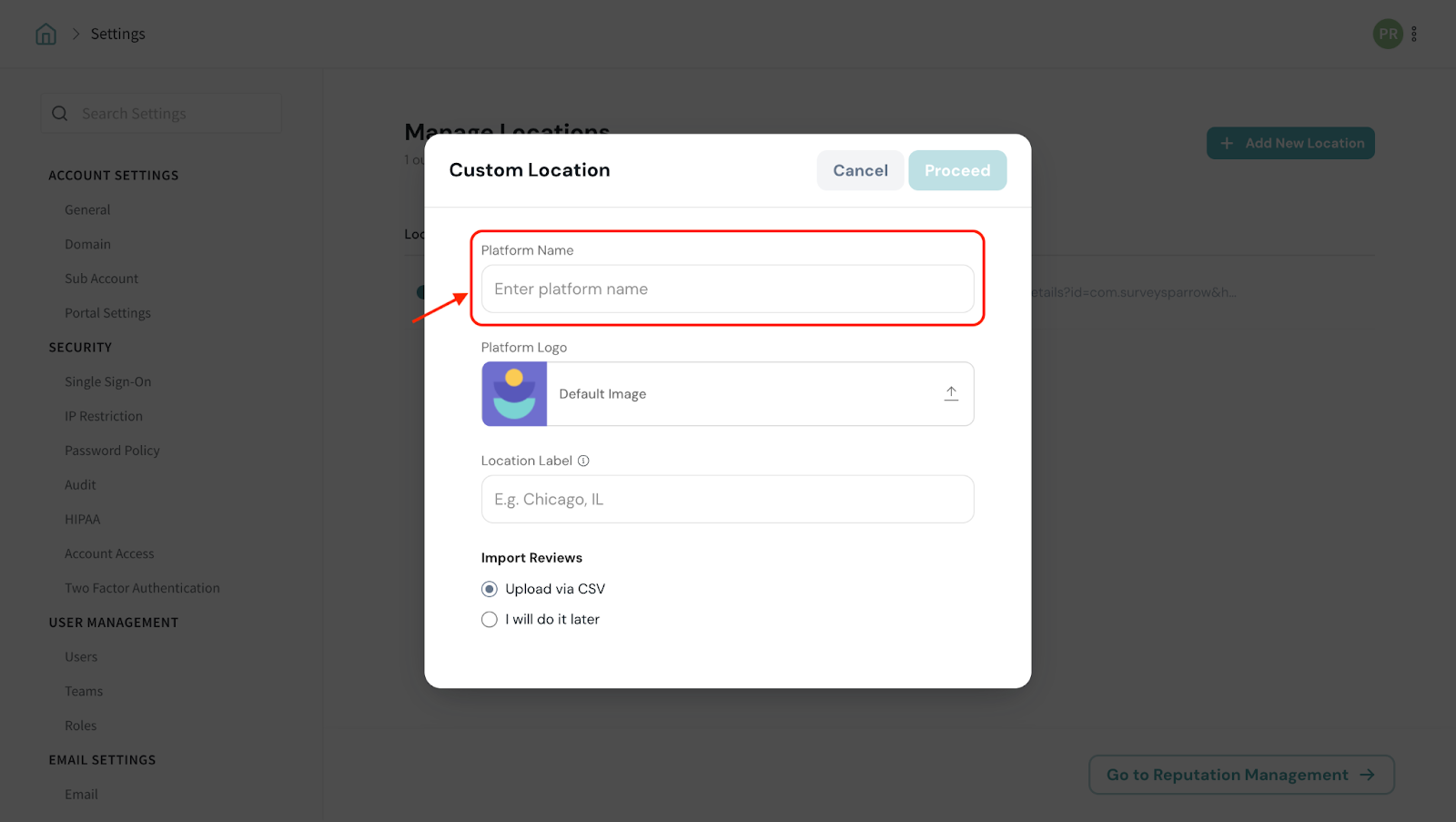
Task: Click the Platform Name input field
Action: coord(727,289)
